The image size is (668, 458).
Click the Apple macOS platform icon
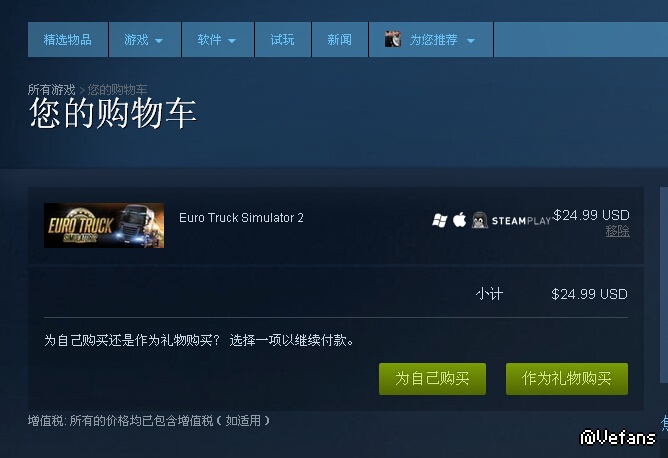pyautogui.click(x=459, y=220)
